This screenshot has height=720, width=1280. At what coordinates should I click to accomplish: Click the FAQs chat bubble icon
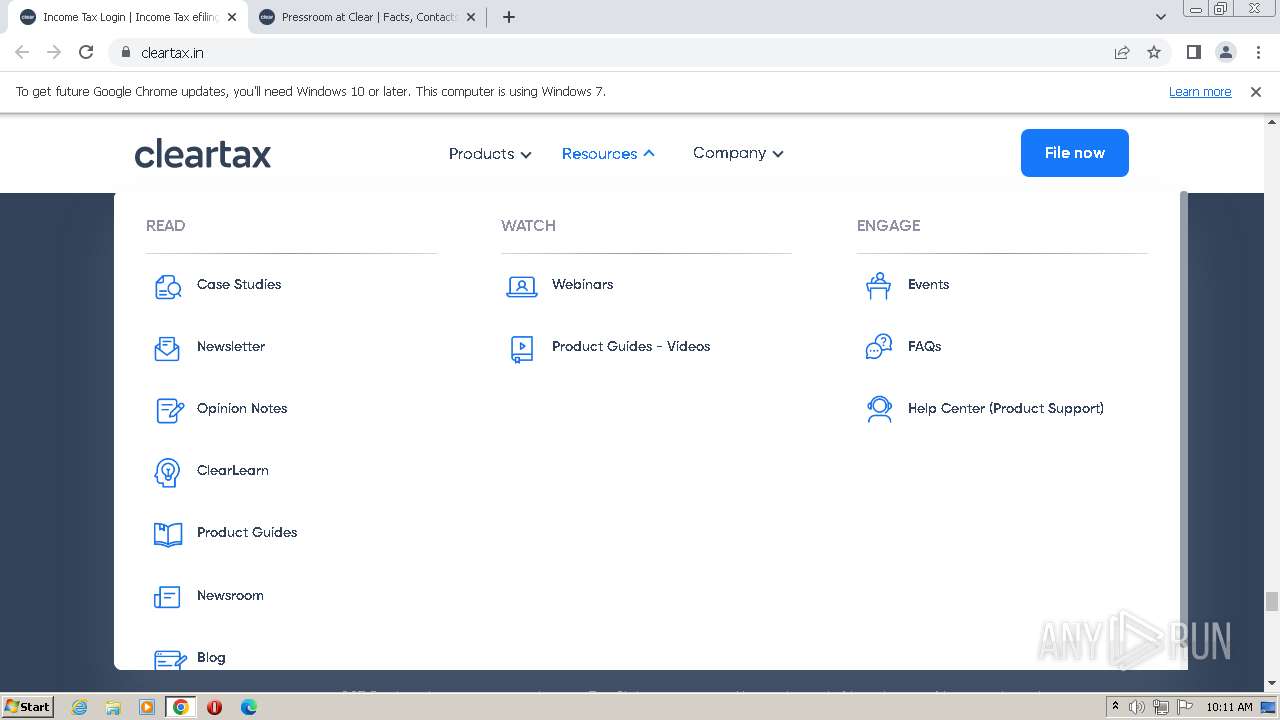point(878,347)
